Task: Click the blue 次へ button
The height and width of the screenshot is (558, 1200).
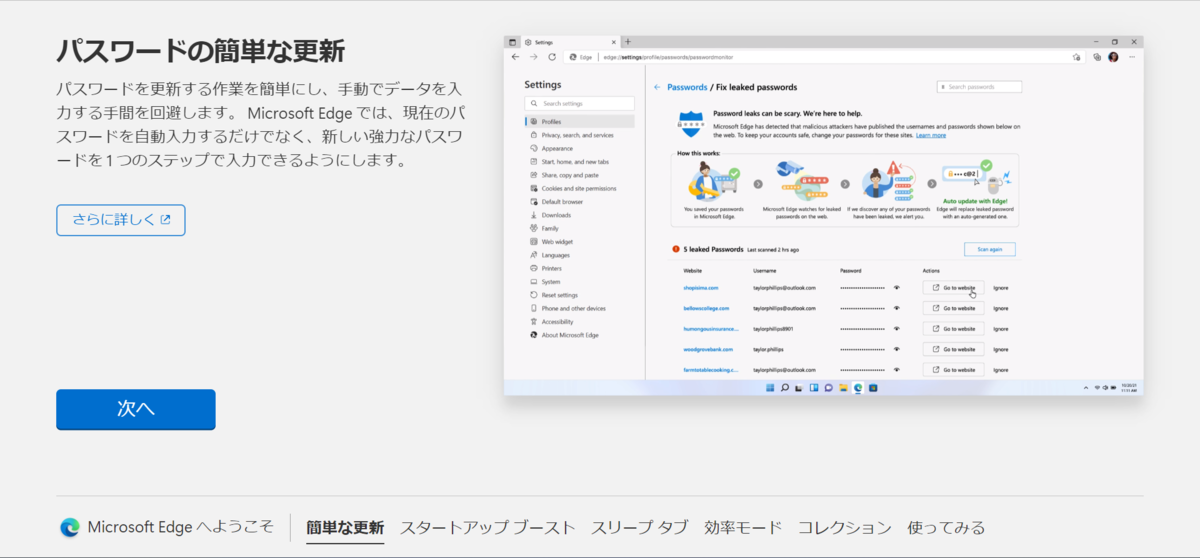Action: 136,409
